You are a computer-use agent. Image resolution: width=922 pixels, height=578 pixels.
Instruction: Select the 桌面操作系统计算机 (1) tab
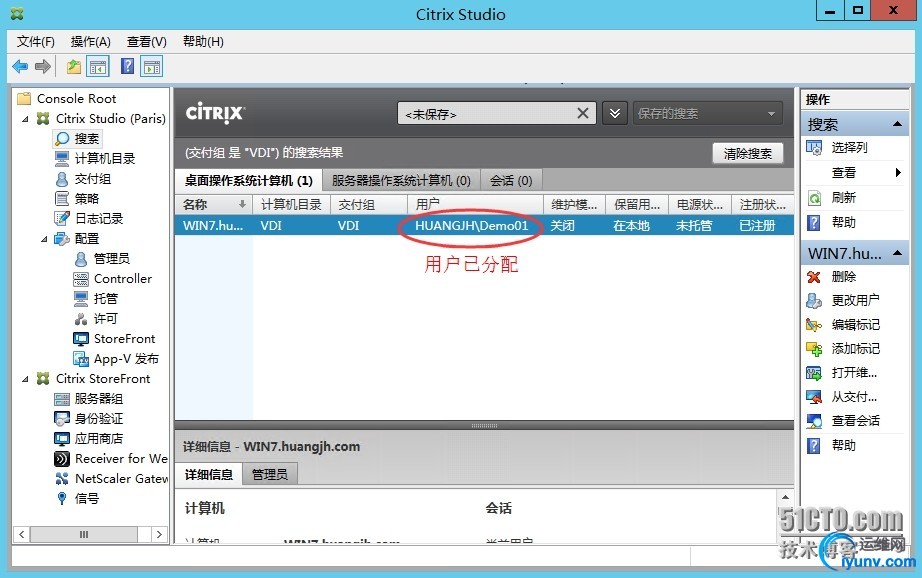coord(248,181)
